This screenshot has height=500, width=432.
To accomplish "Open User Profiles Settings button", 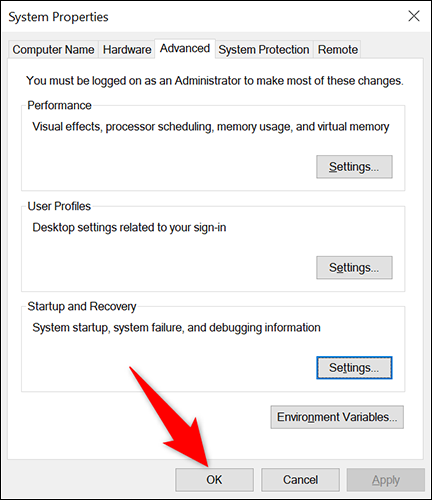I will point(354,267).
